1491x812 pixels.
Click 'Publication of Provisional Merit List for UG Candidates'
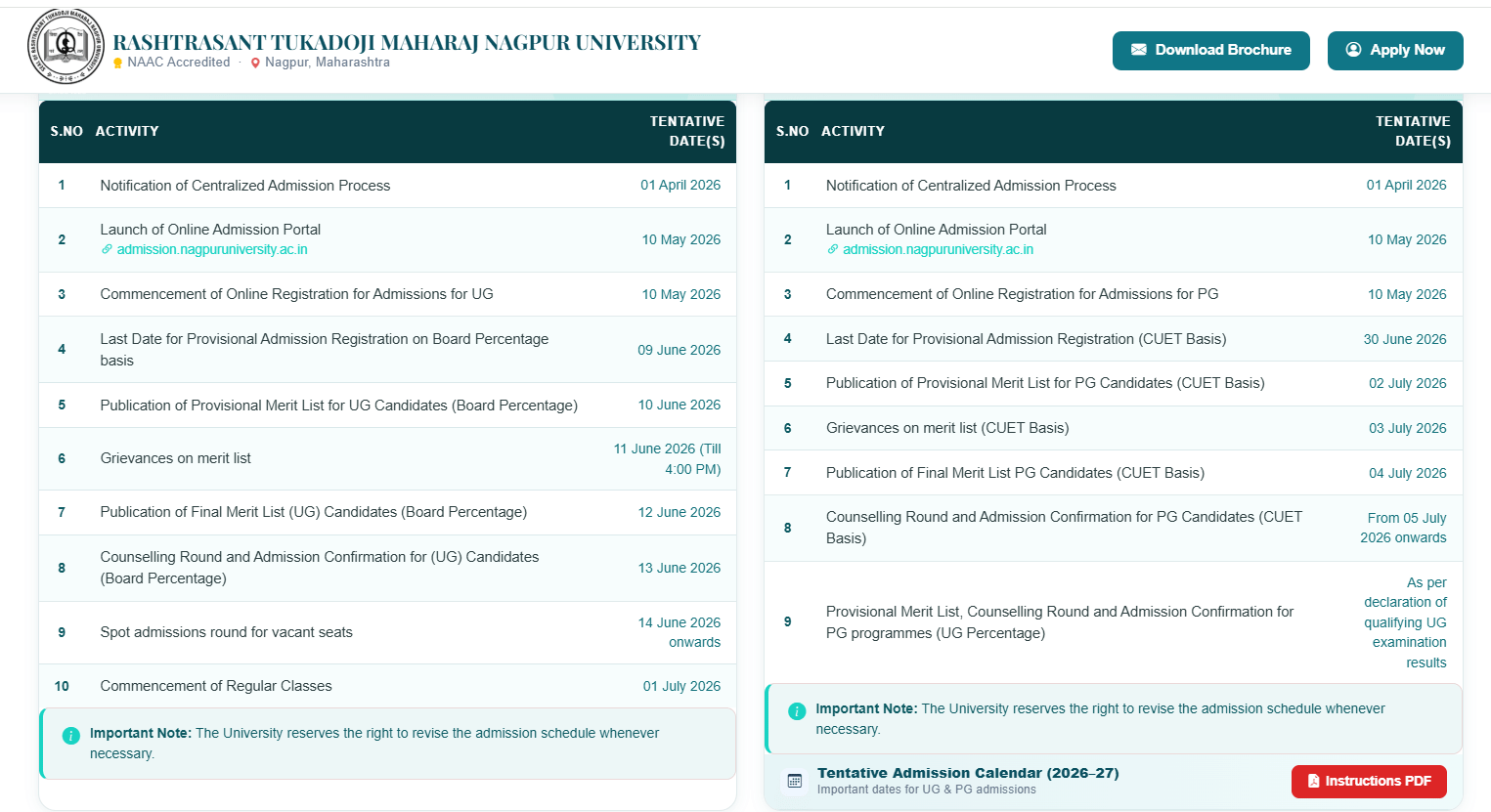338,406
